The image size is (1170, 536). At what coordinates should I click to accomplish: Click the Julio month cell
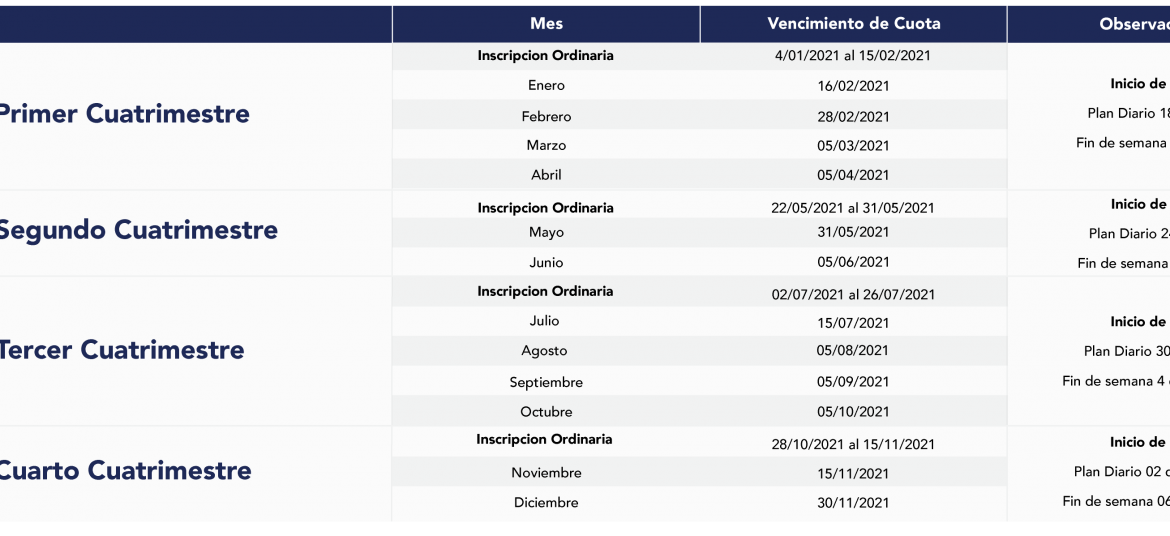tap(546, 321)
